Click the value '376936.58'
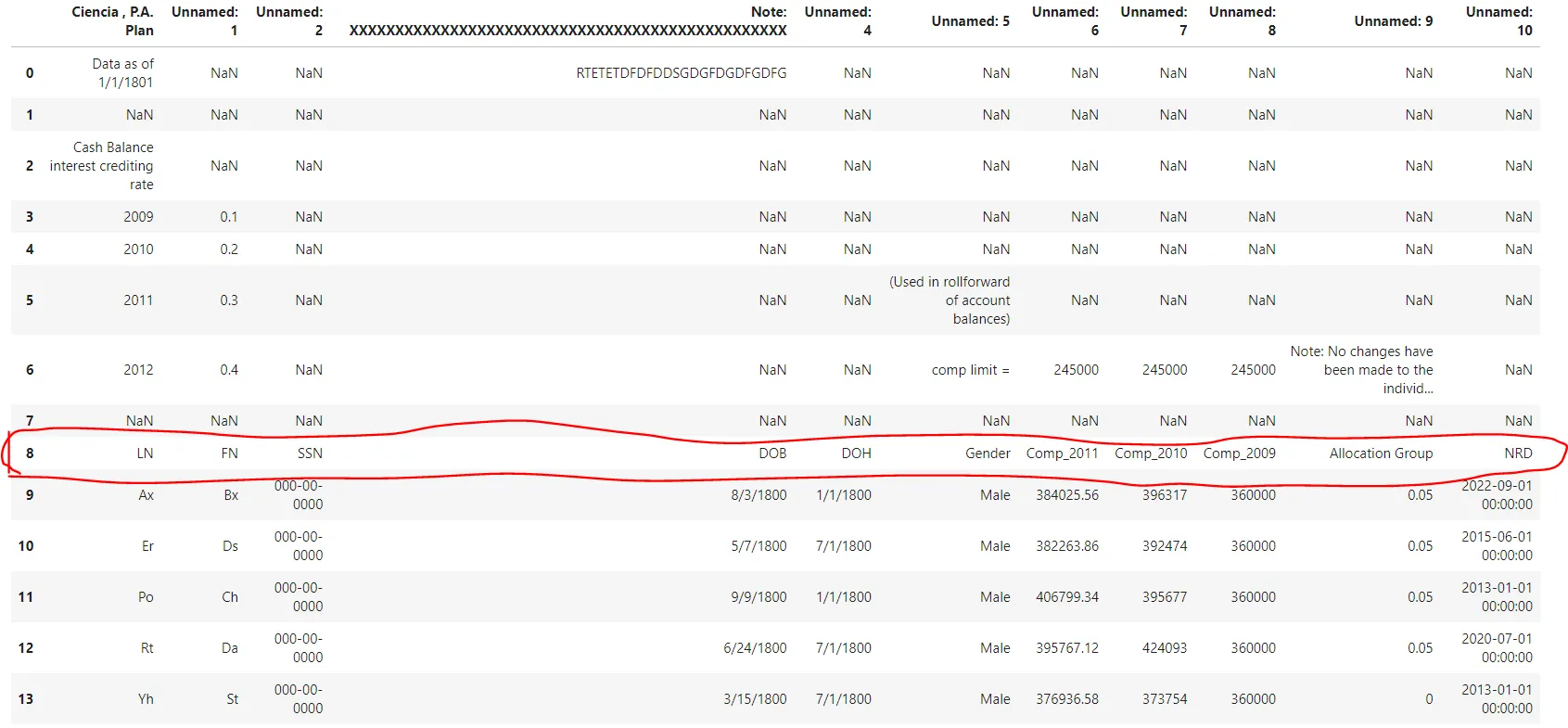Image resolution: width=1568 pixels, height=728 pixels. pos(1067,699)
